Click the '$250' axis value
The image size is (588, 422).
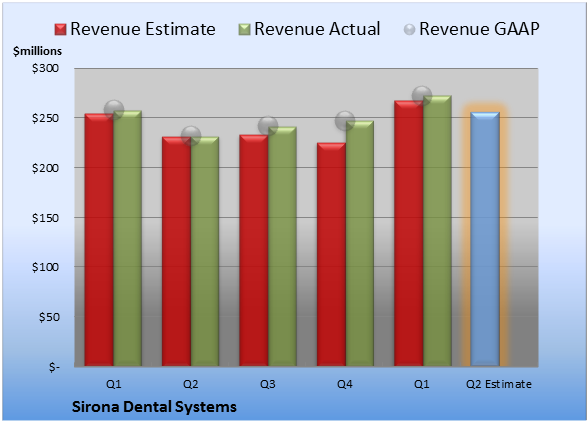pyautogui.click(x=45, y=118)
